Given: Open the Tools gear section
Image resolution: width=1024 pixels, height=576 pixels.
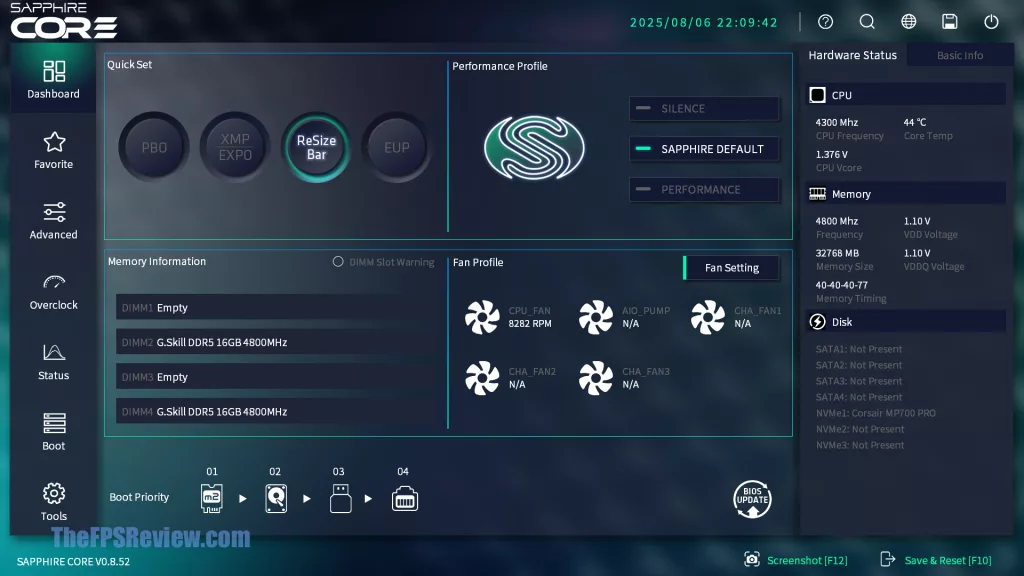Looking at the screenshot, I should coord(54,502).
